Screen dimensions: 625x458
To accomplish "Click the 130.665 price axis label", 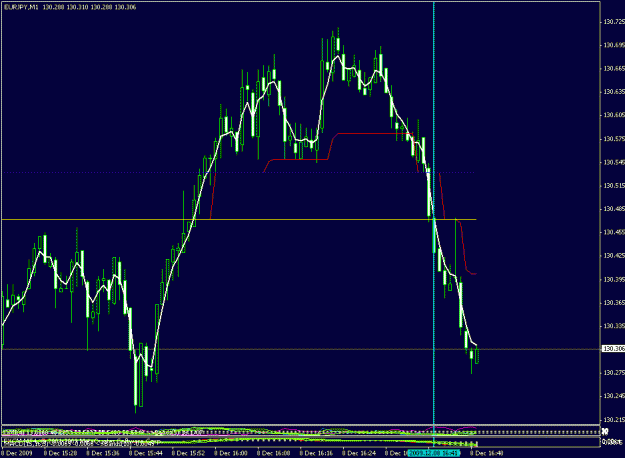I will tap(613, 69).
